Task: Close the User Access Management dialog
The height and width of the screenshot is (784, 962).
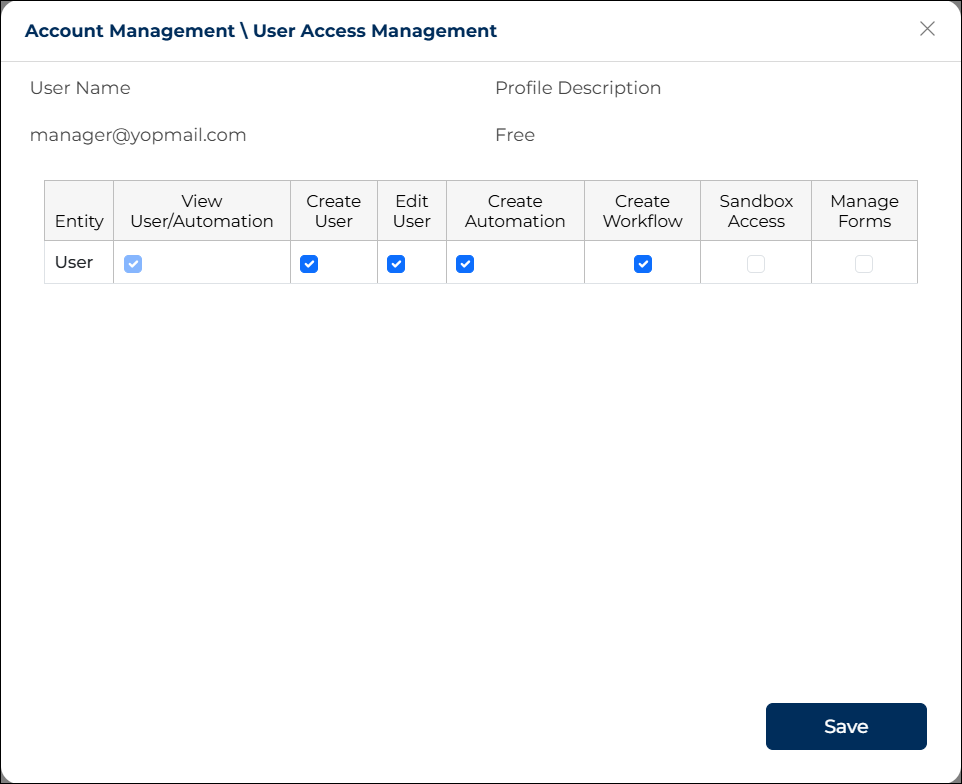Action: click(x=927, y=29)
